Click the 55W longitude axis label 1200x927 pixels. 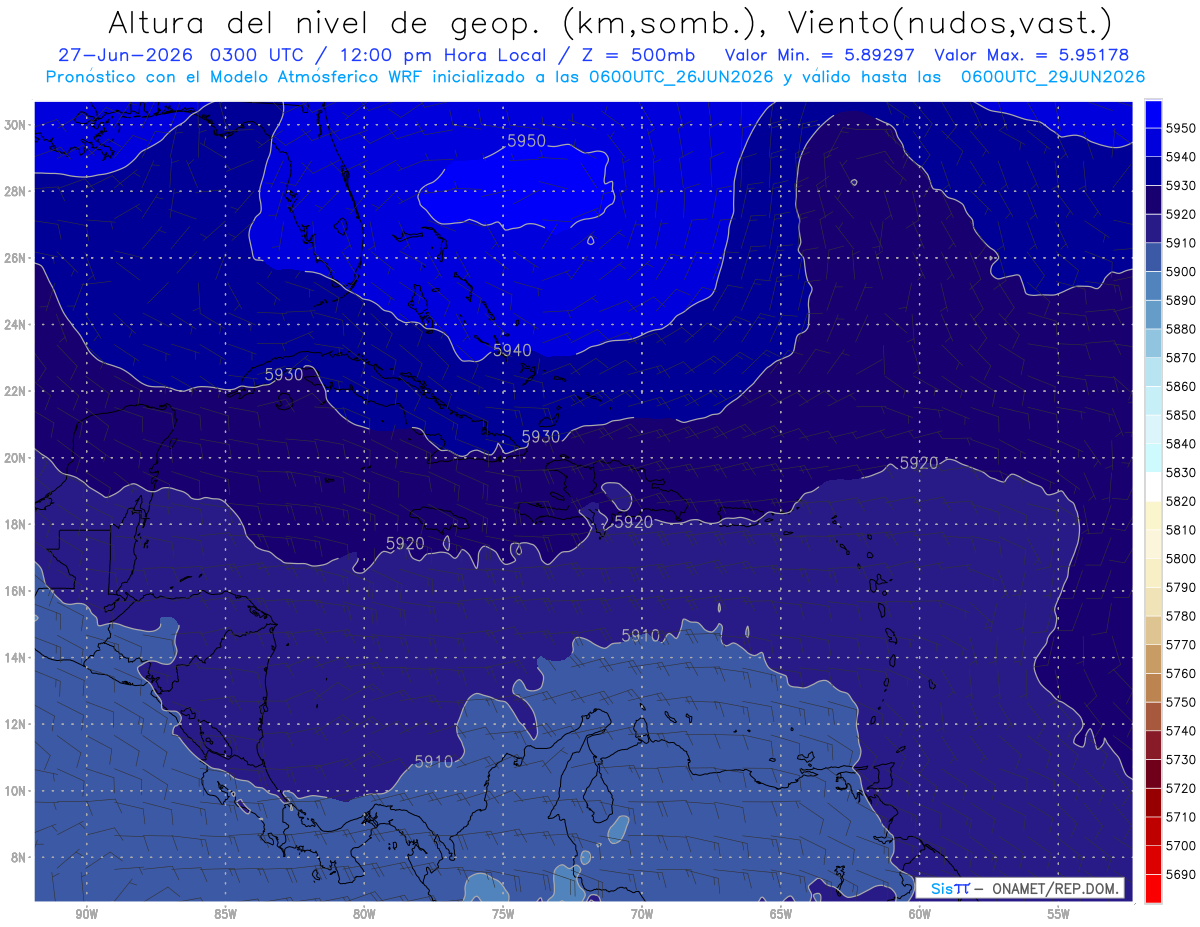click(x=1059, y=914)
